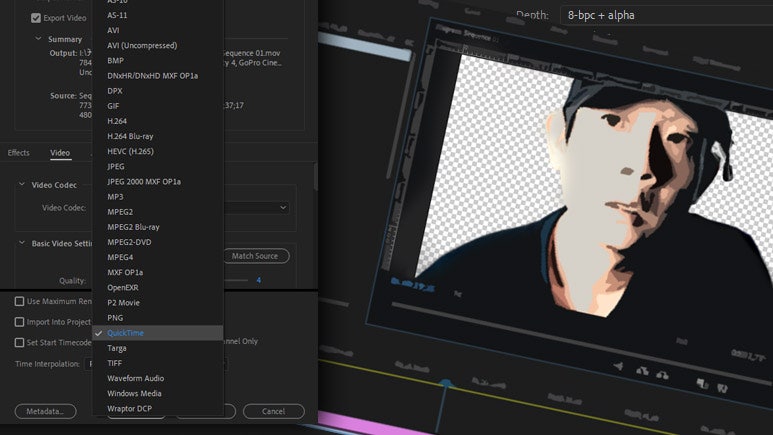Open the Video Codec dropdown arrow
Image resolution: width=773 pixels, height=435 pixels.
pyautogui.click(x=283, y=208)
